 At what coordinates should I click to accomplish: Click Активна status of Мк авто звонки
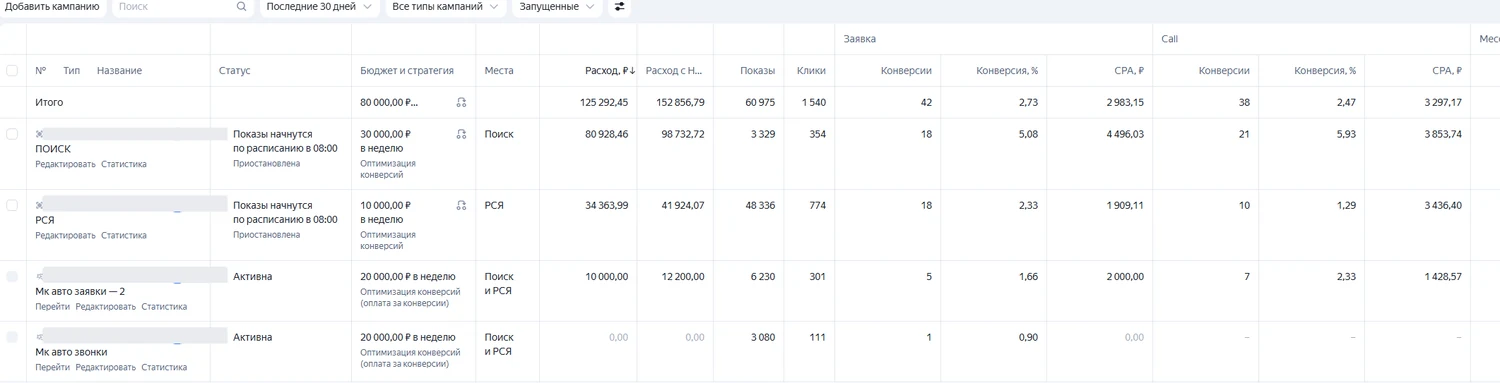(x=253, y=337)
